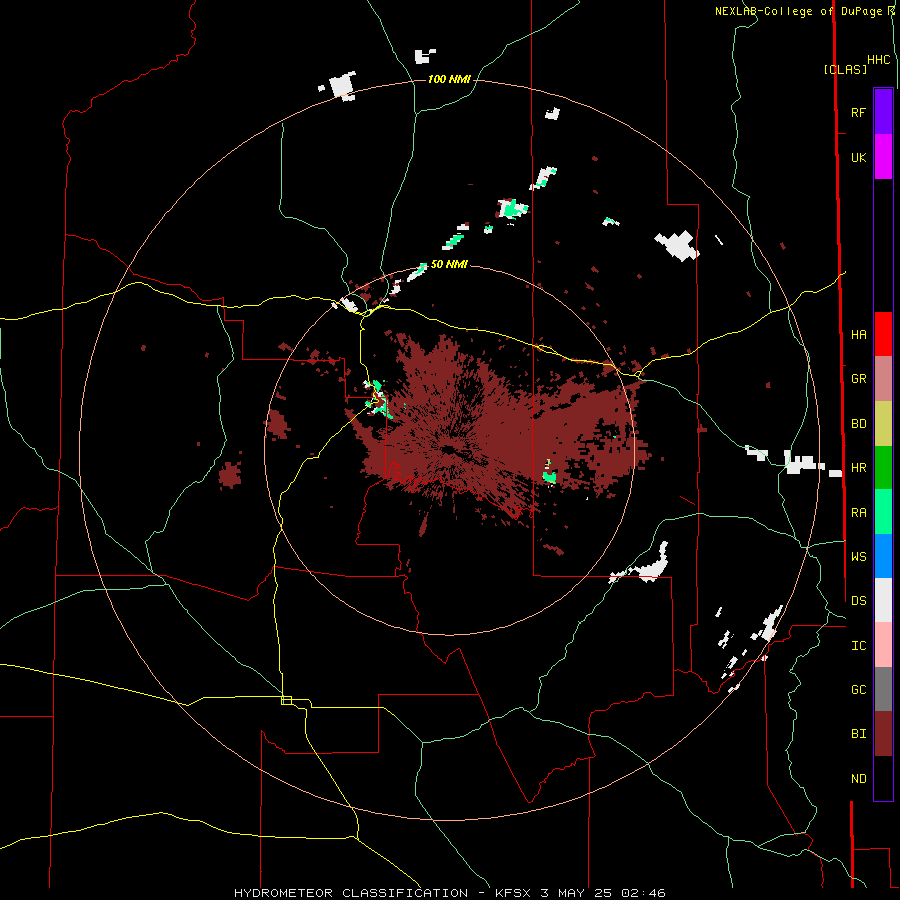
Task: Click the "3 MAY 25 02:46" timestamp
Action: pyautogui.click(x=603, y=893)
